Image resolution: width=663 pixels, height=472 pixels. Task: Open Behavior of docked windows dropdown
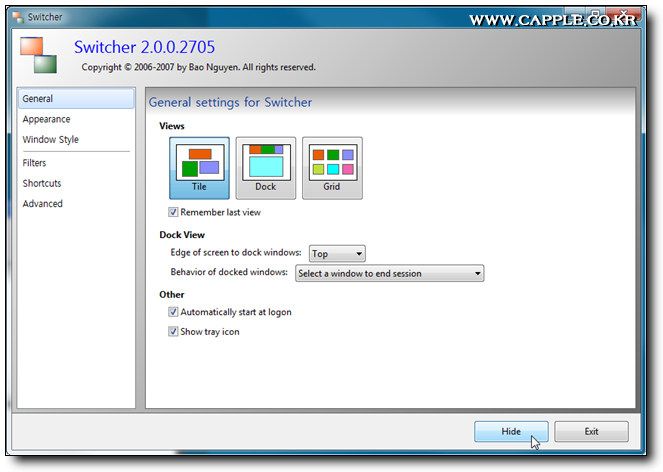pos(389,274)
